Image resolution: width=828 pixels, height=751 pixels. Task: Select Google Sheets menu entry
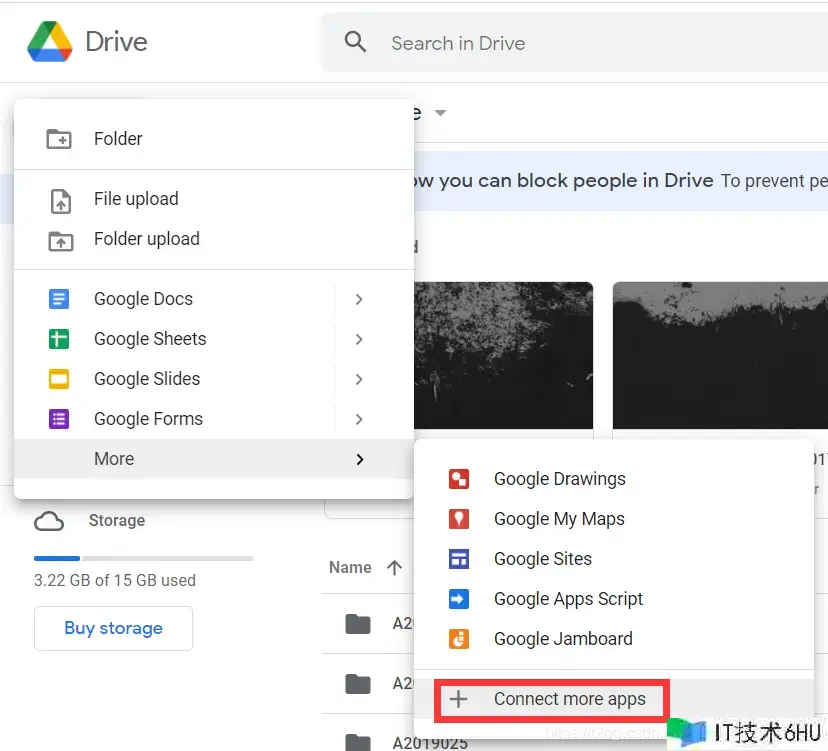(214, 339)
